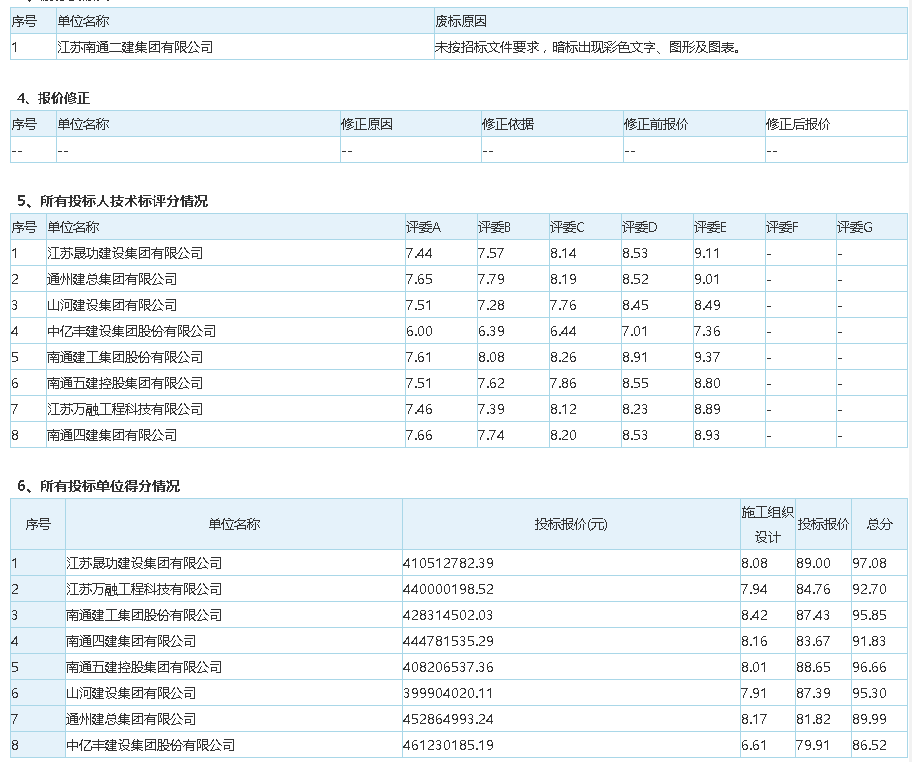Click the bid price 410512782.39
This screenshot has height=762, width=912.
click(x=448, y=563)
